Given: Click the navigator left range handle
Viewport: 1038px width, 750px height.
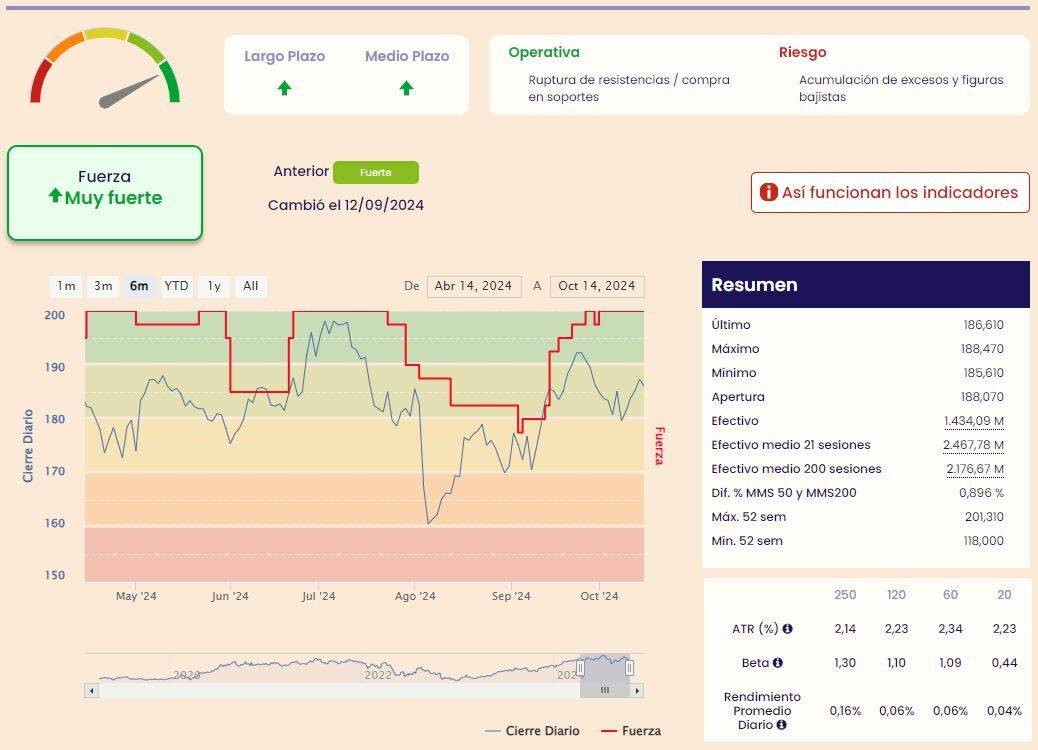Looking at the screenshot, I should [581, 668].
